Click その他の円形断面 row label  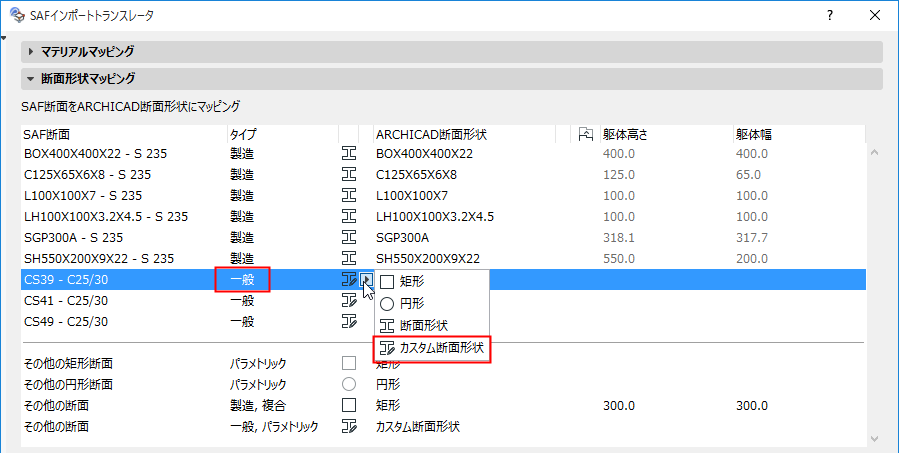[x=68, y=384]
